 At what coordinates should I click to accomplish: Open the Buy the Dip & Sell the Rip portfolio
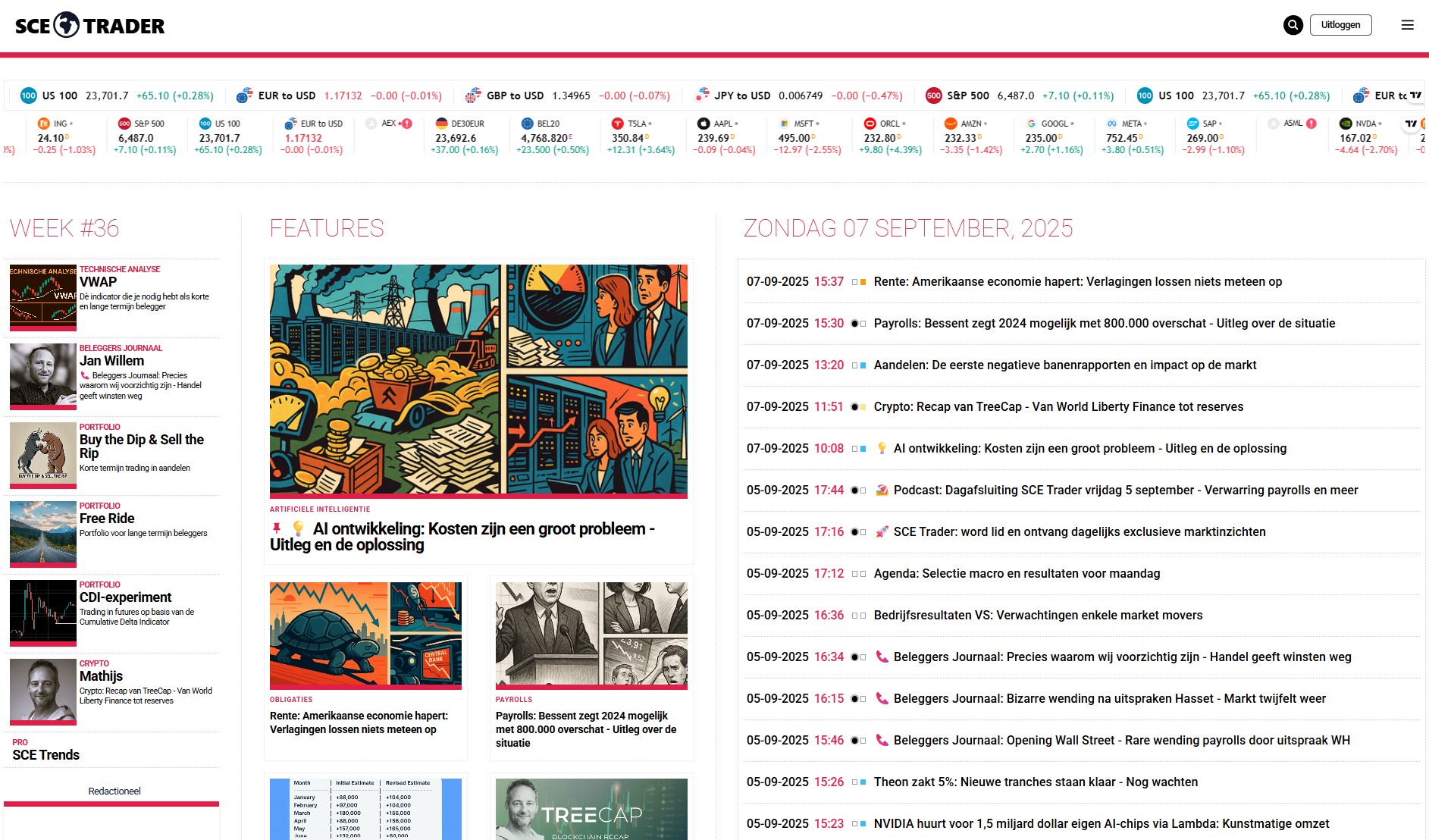(142, 447)
